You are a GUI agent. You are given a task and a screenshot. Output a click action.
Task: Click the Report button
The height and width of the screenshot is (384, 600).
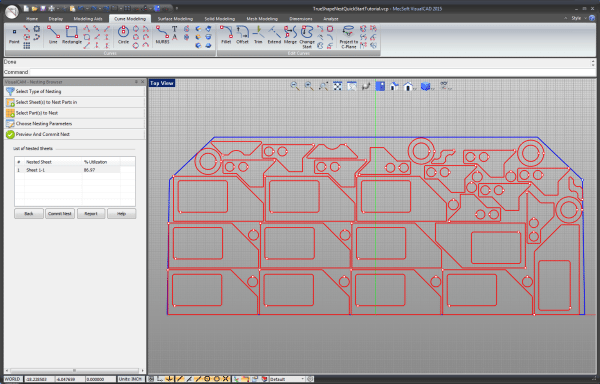[91, 213]
